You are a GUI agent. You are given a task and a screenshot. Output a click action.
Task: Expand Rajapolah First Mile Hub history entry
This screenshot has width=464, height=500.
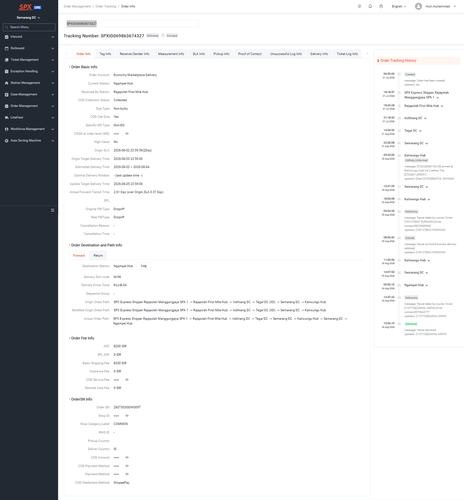point(442,106)
